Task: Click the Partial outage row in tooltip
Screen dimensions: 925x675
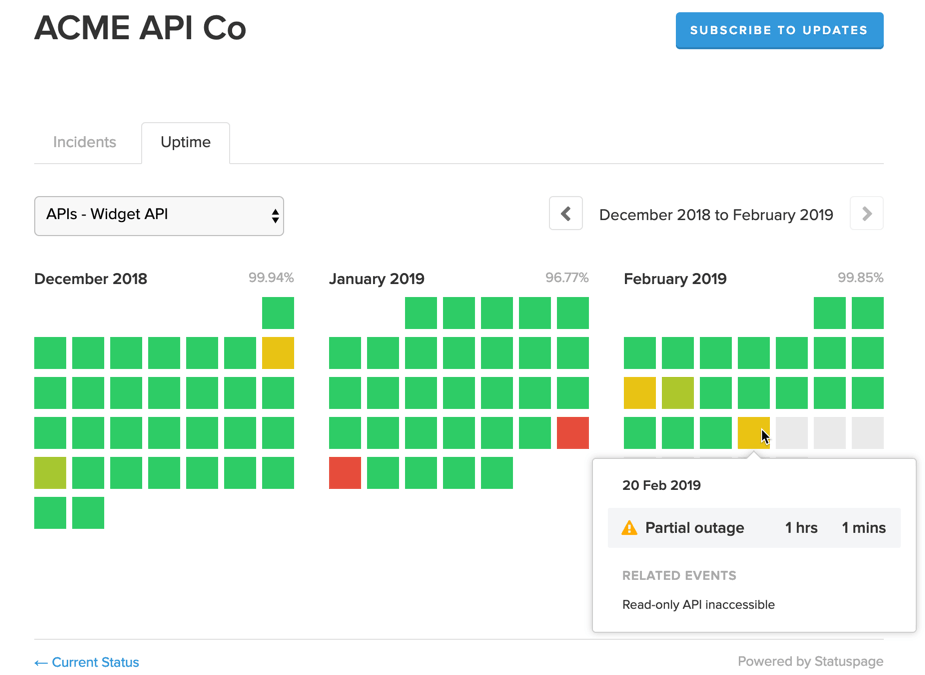Action: [754, 527]
